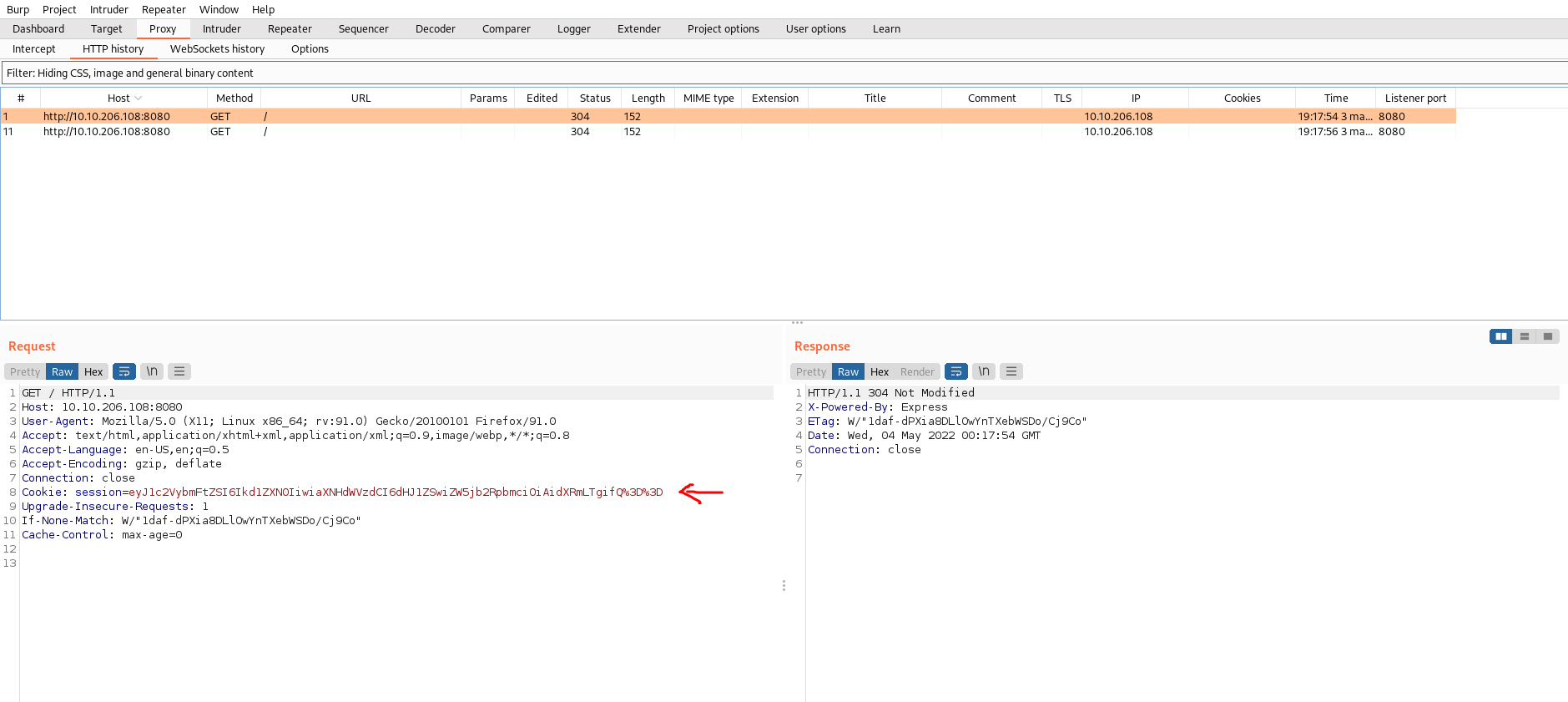Open the Window menu
Image resolution: width=1568 pixels, height=702 pixels.
(219, 9)
